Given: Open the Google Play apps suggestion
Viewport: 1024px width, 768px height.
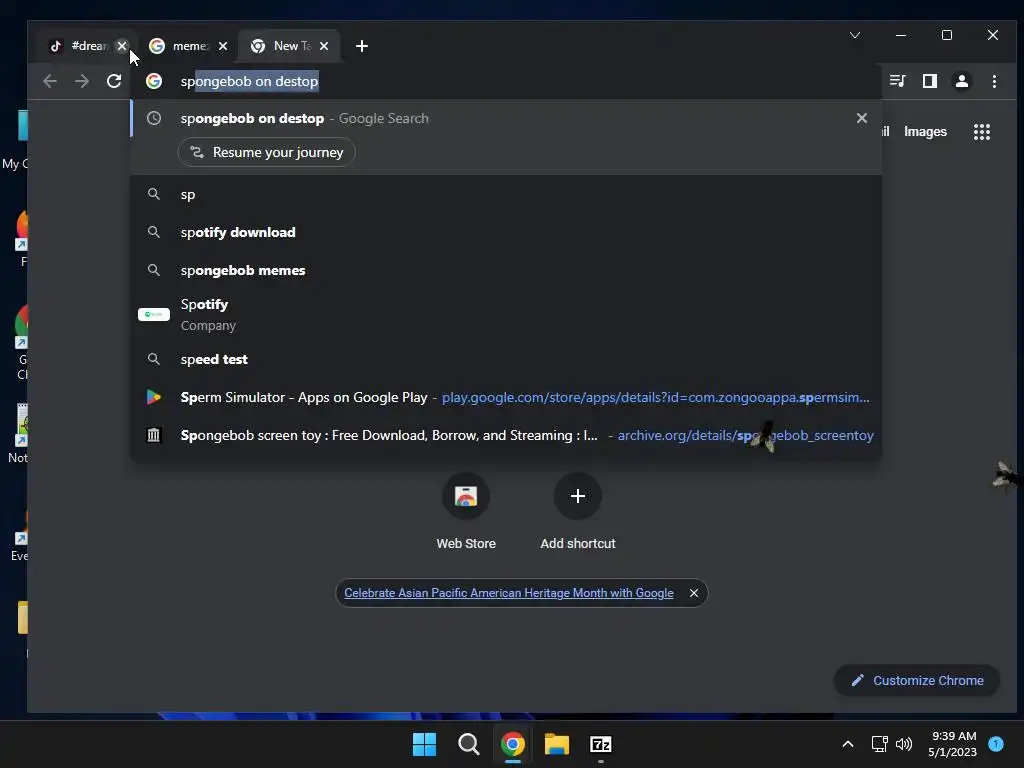Looking at the screenshot, I should (x=506, y=397).
